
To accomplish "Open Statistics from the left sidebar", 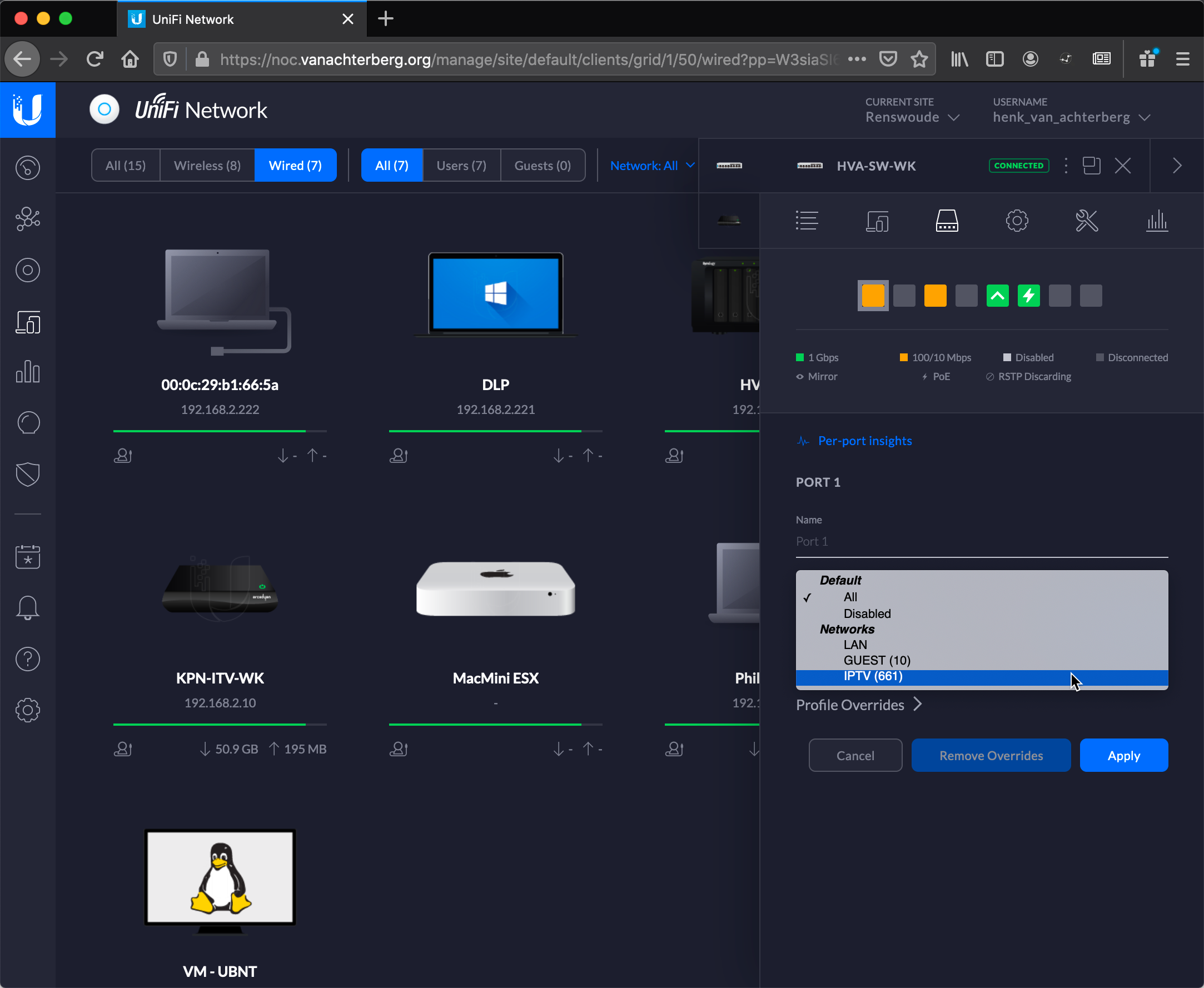I will [x=27, y=371].
